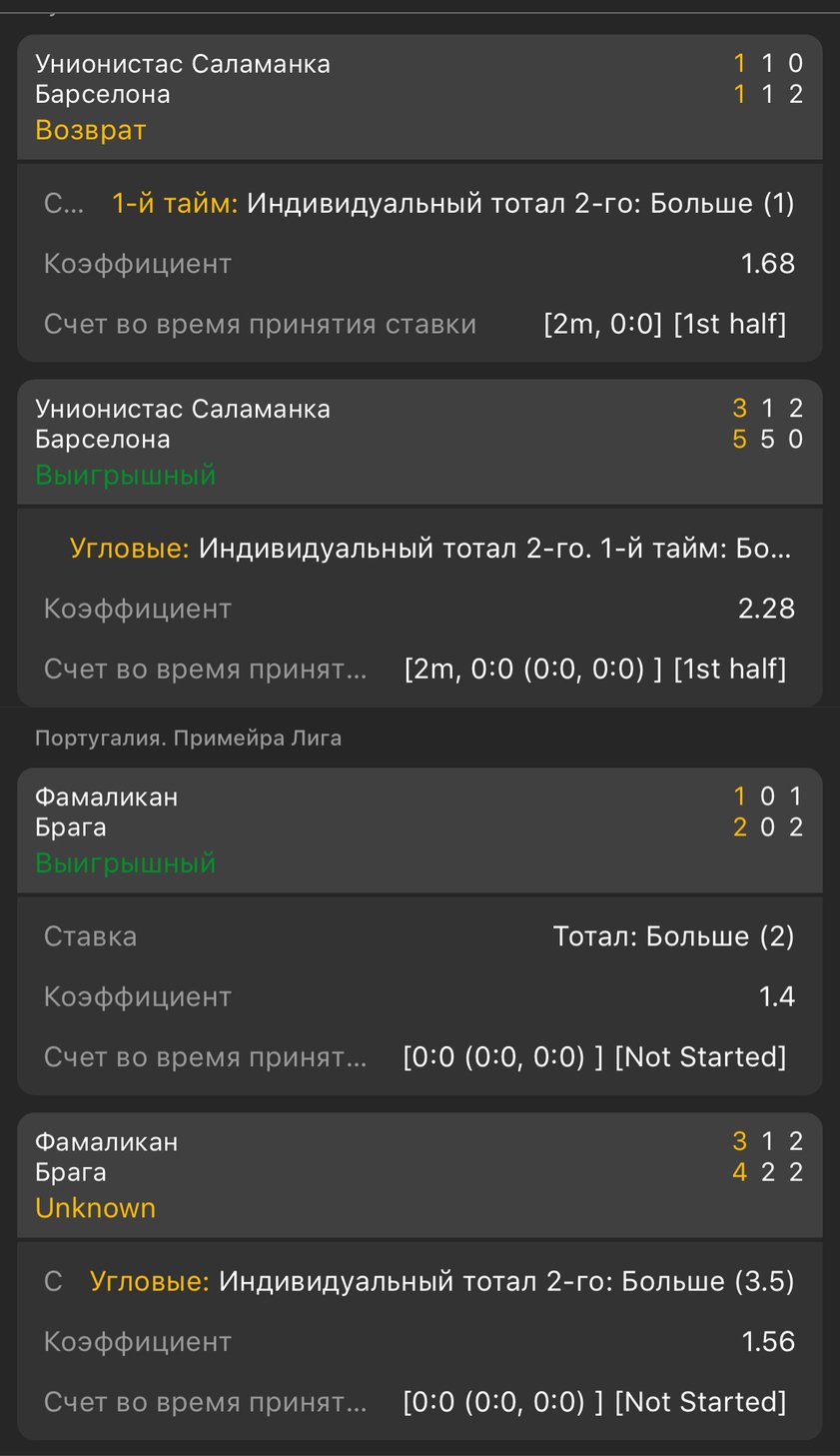
Task: Click the yellow score 4 for Брага
Action: pyautogui.click(x=739, y=1172)
